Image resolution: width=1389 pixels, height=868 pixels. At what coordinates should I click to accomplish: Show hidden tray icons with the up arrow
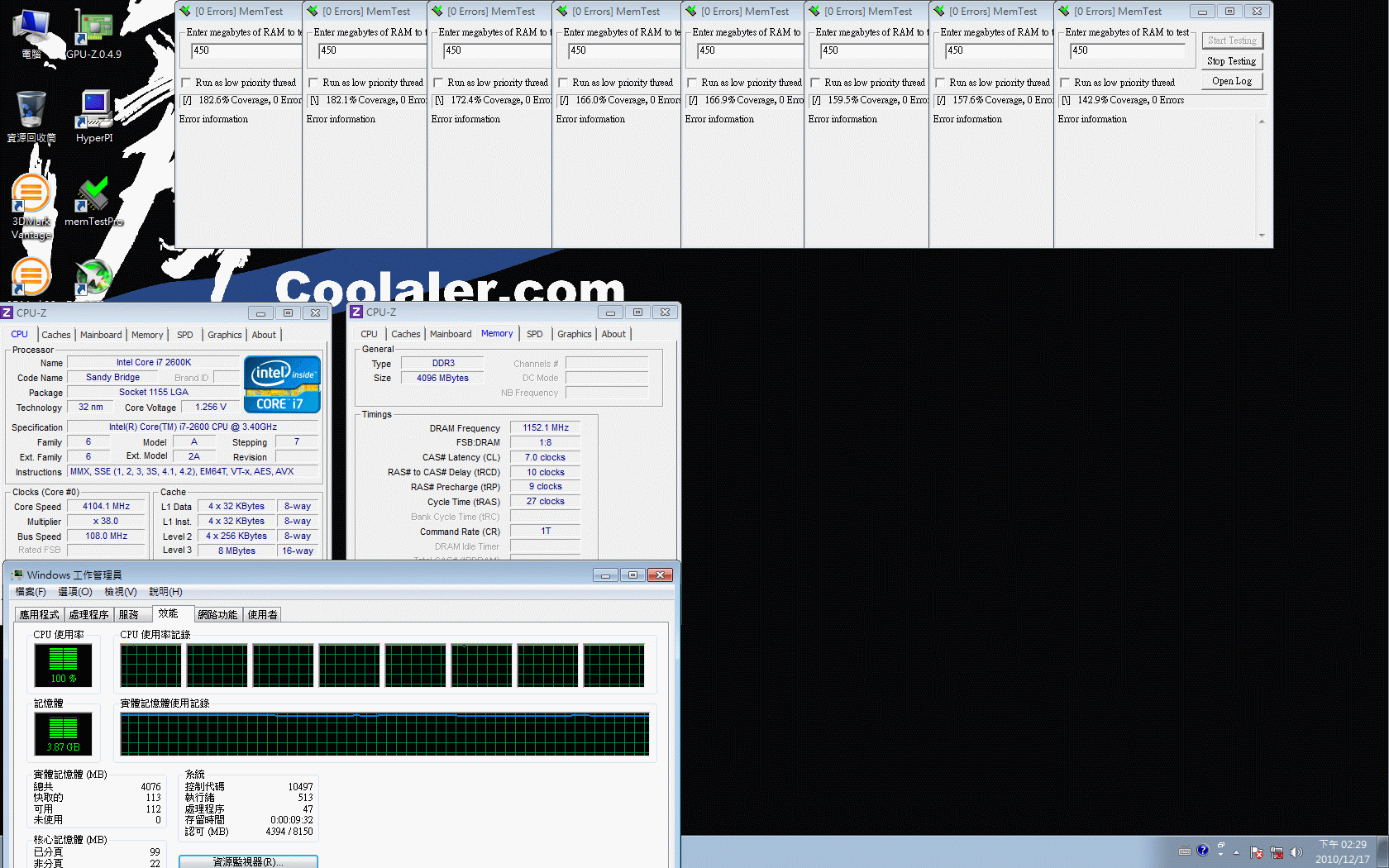1237,852
